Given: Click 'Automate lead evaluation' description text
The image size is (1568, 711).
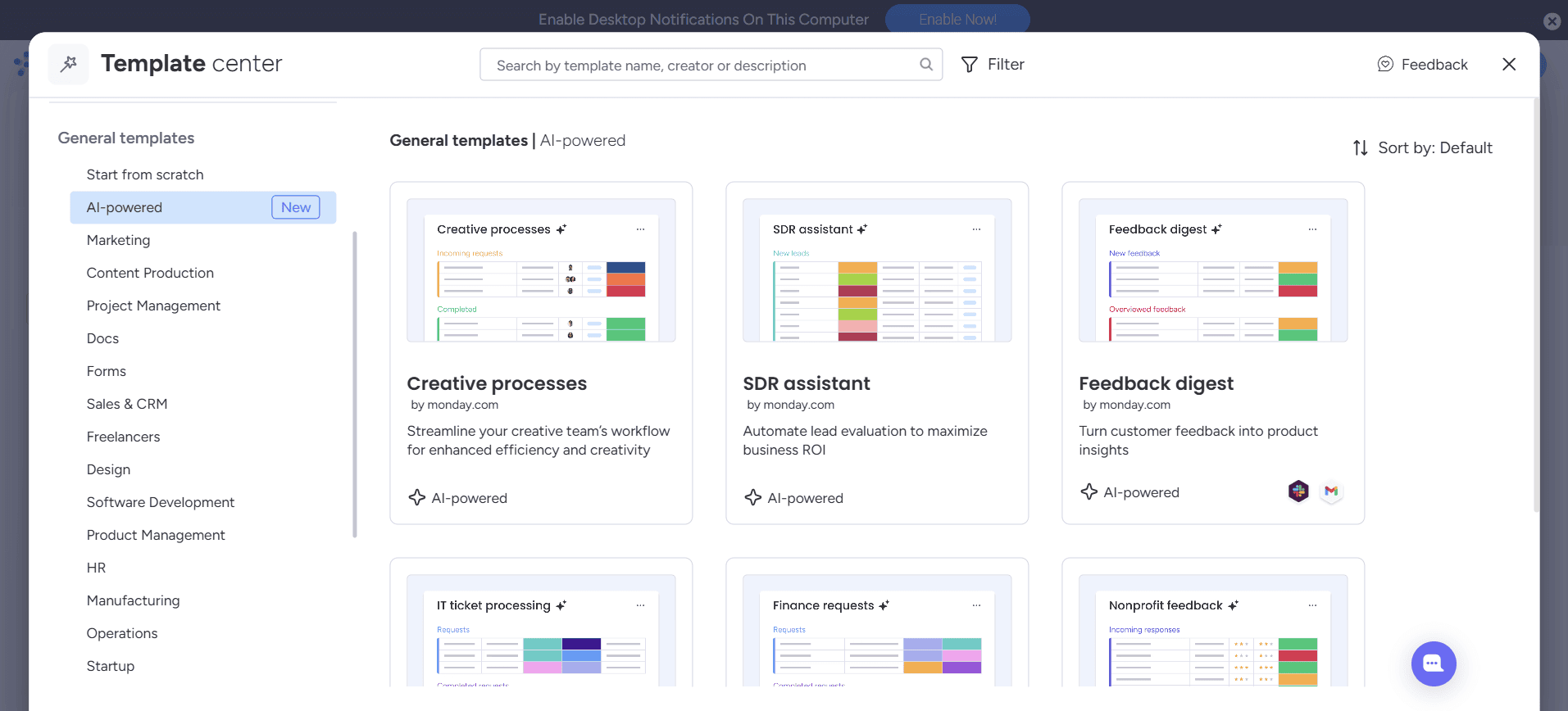Looking at the screenshot, I should 865,440.
